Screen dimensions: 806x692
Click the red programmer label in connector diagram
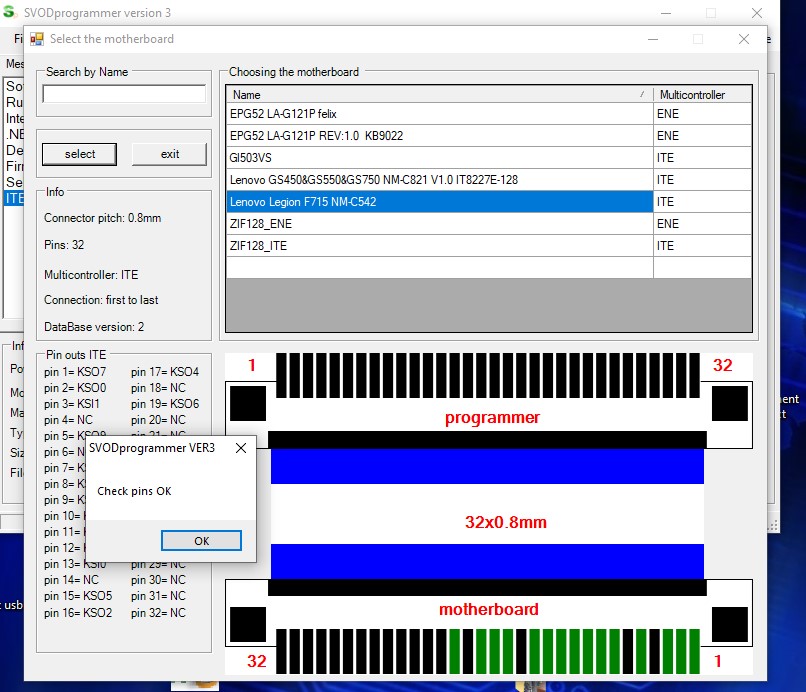click(x=492, y=417)
